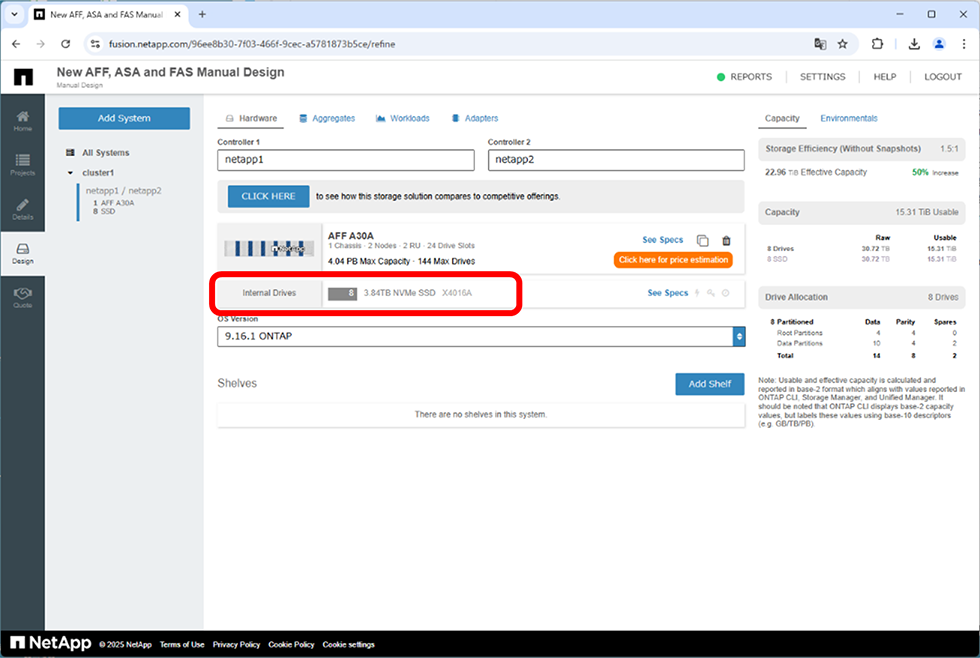
Task: Click the orange price estimation button
Action: coord(673,260)
